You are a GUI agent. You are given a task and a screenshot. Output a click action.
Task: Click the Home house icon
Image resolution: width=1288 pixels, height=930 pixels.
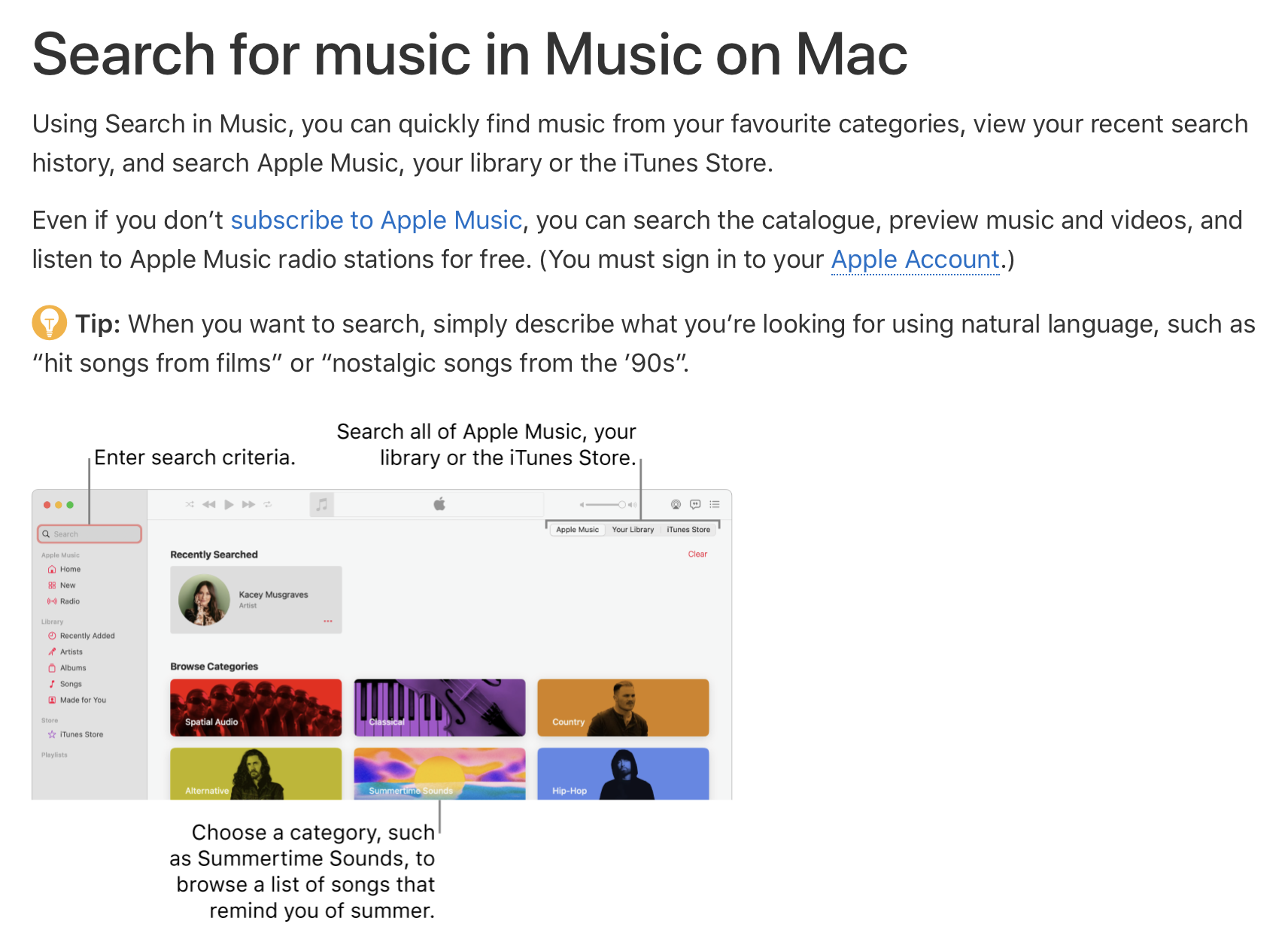(x=52, y=570)
